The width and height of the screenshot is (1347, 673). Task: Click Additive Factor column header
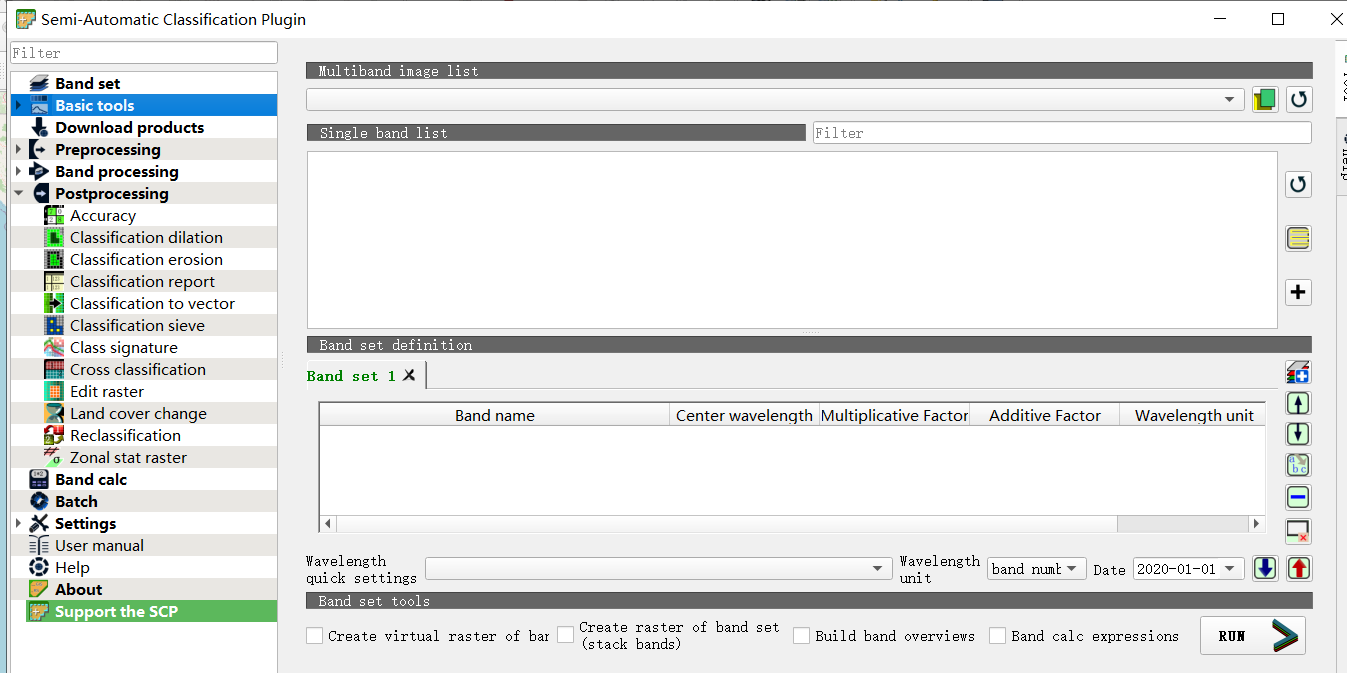click(x=1044, y=415)
